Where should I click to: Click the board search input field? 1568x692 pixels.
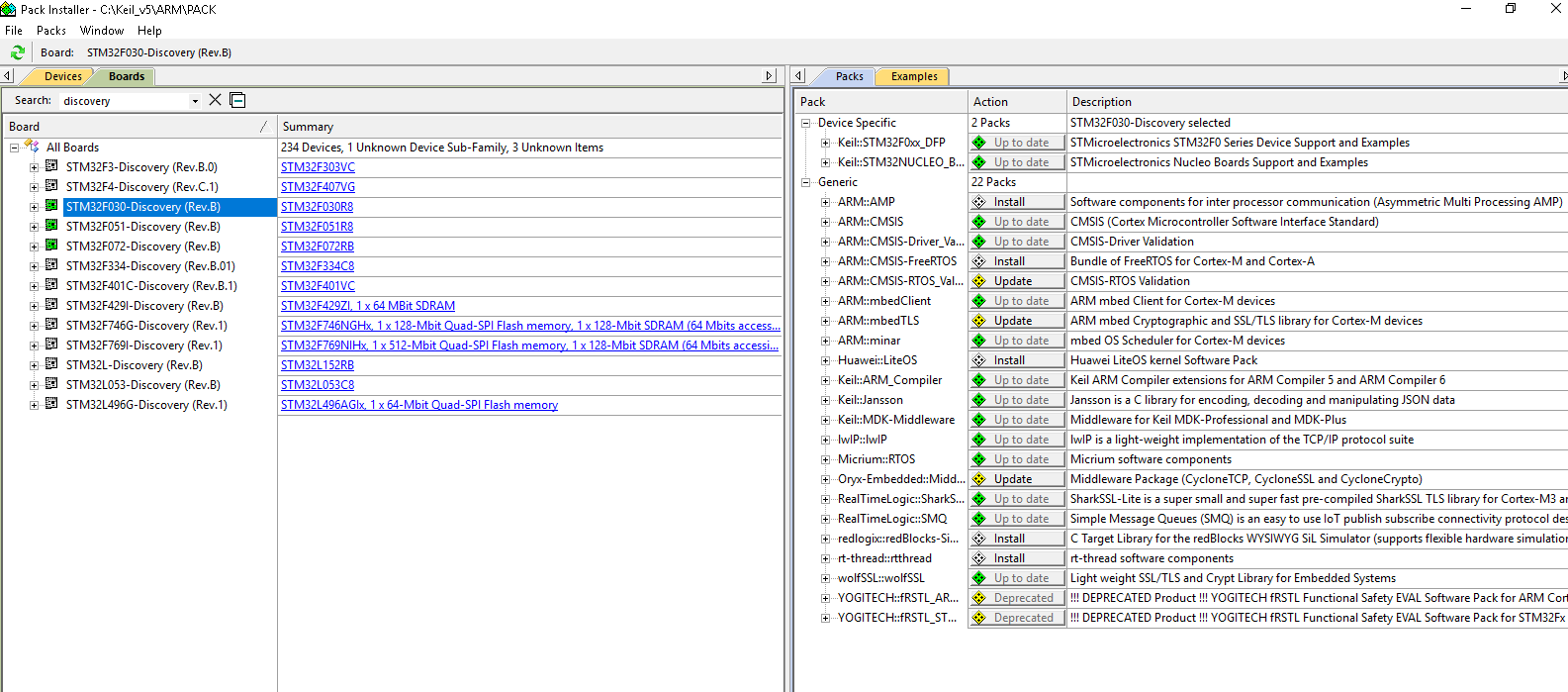tap(124, 101)
